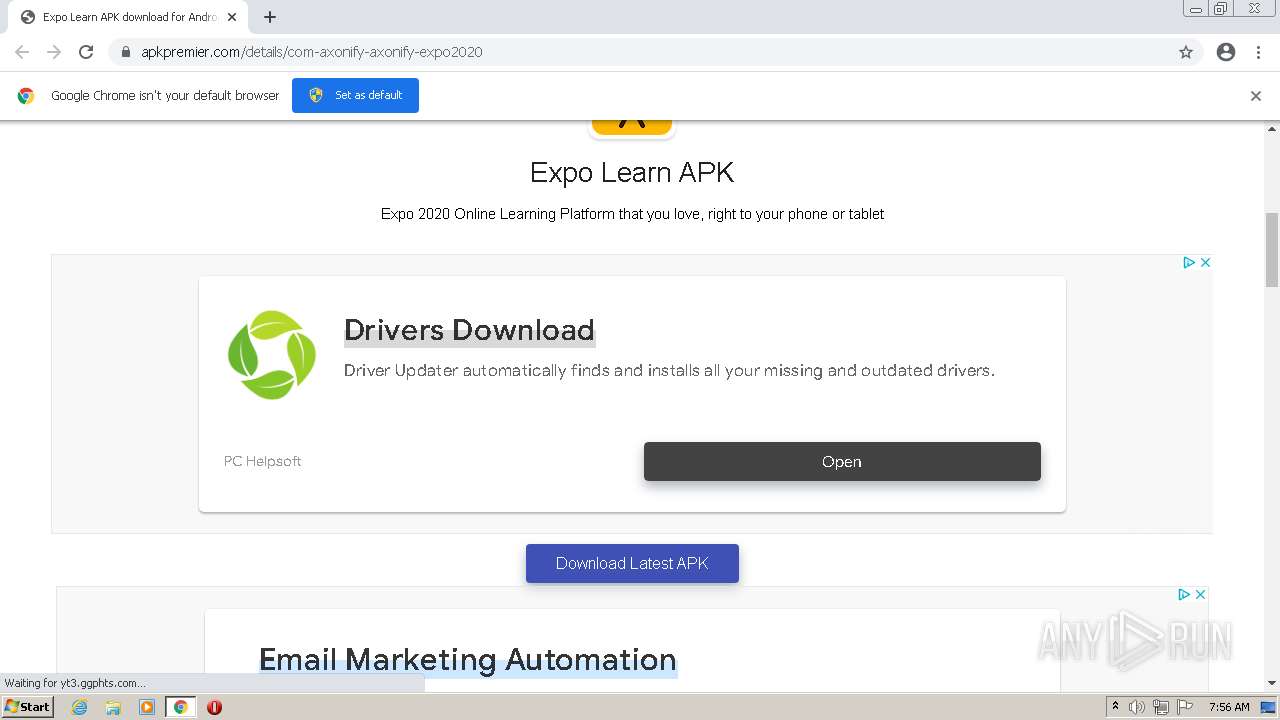This screenshot has width=1280, height=720.
Task: Open the red stop-sign taskbar icon
Action: pos(214,707)
